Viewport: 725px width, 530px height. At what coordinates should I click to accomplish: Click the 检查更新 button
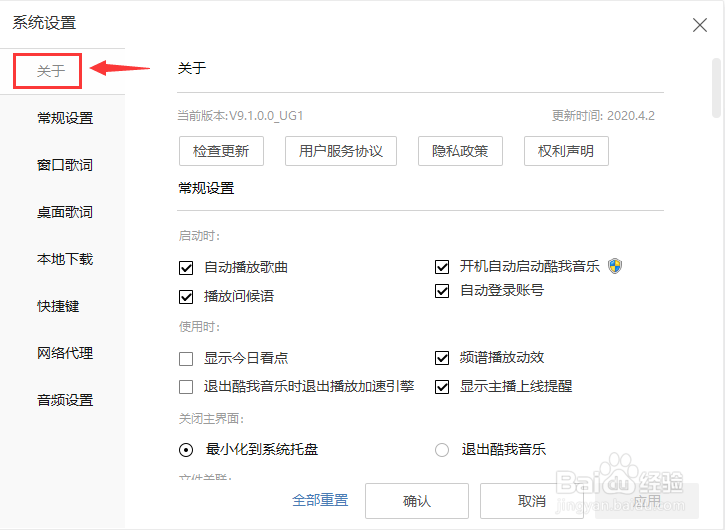coord(221,151)
